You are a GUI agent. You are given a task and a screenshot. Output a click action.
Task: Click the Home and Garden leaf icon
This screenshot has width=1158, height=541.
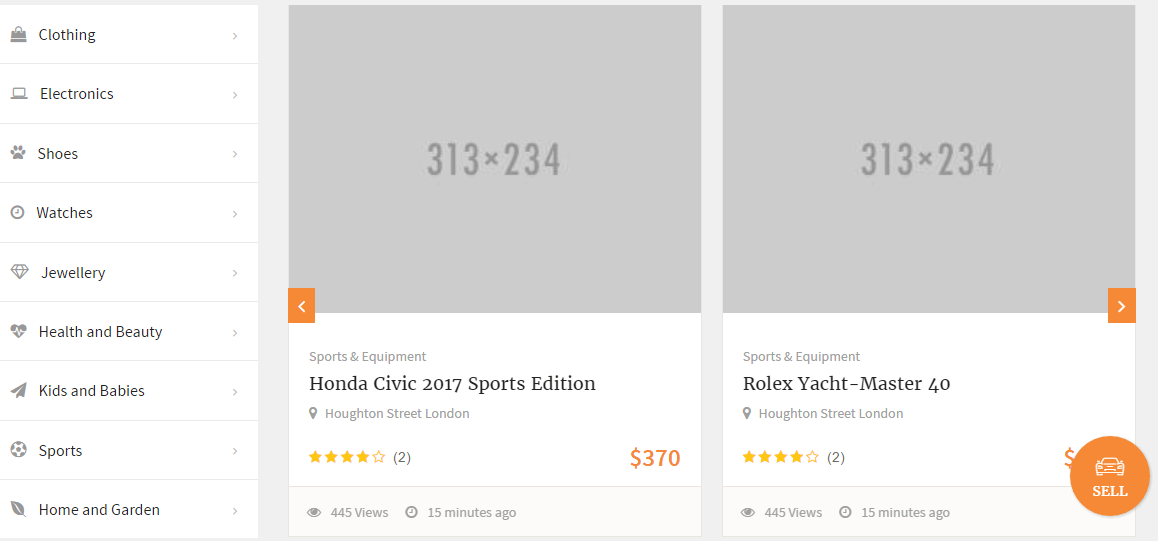pyautogui.click(x=18, y=509)
